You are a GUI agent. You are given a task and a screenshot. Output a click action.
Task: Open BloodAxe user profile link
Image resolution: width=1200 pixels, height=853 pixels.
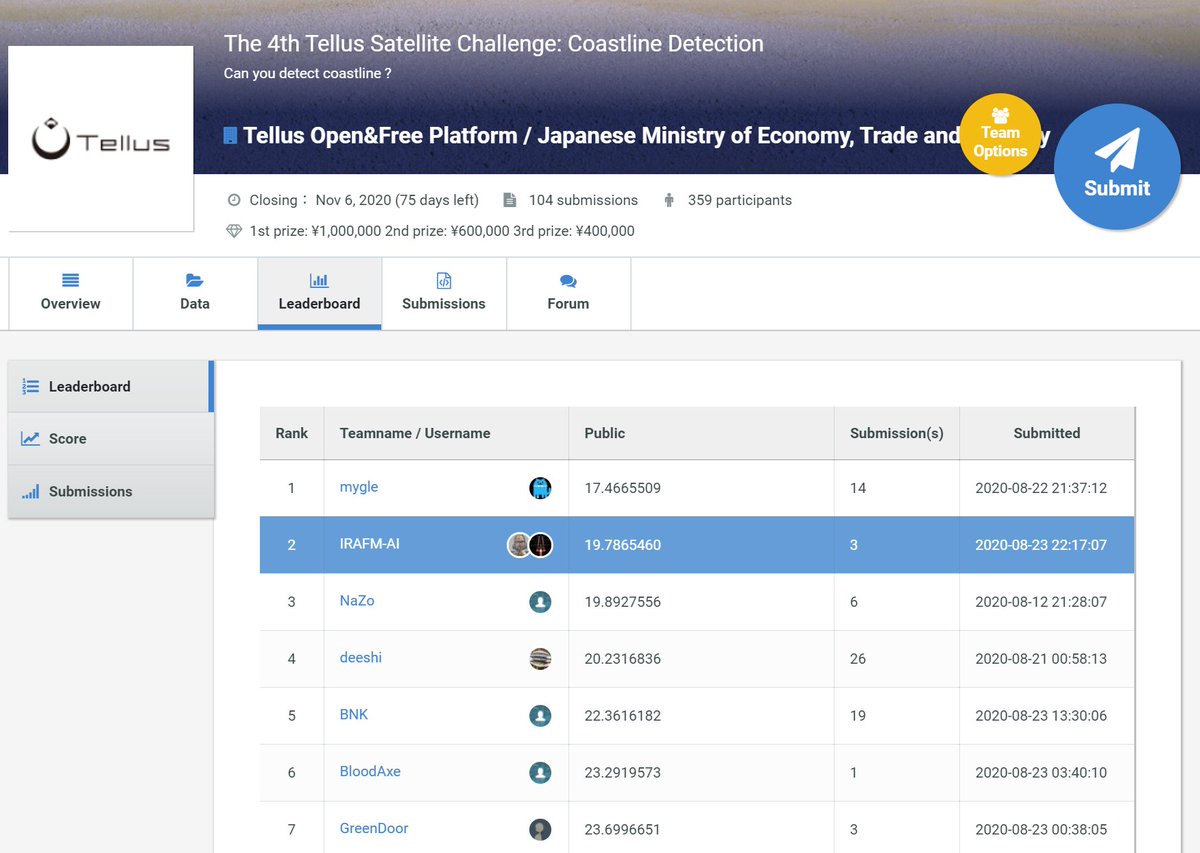click(370, 771)
